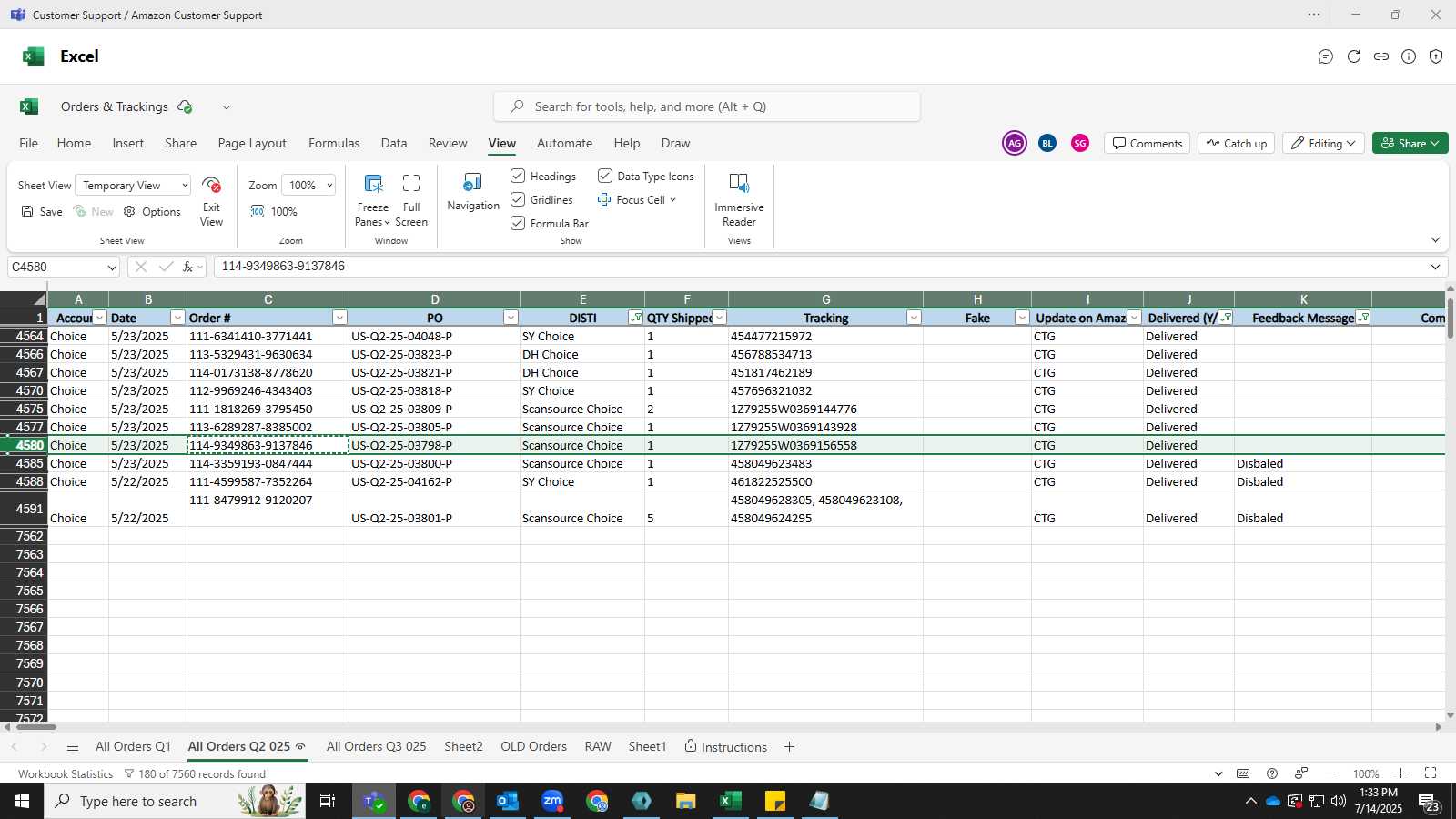Switch to All Orders Q1 sheet
The image size is (1456, 819).
click(x=133, y=747)
